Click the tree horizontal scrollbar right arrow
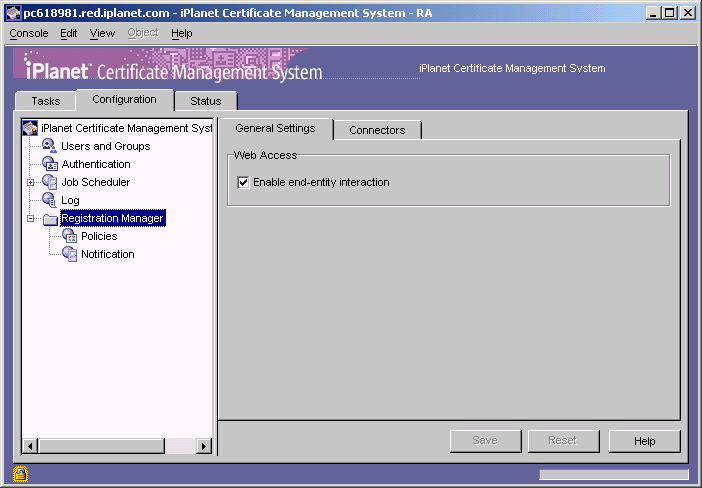This screenshot has height=488, width=702. tap(204, 446)
